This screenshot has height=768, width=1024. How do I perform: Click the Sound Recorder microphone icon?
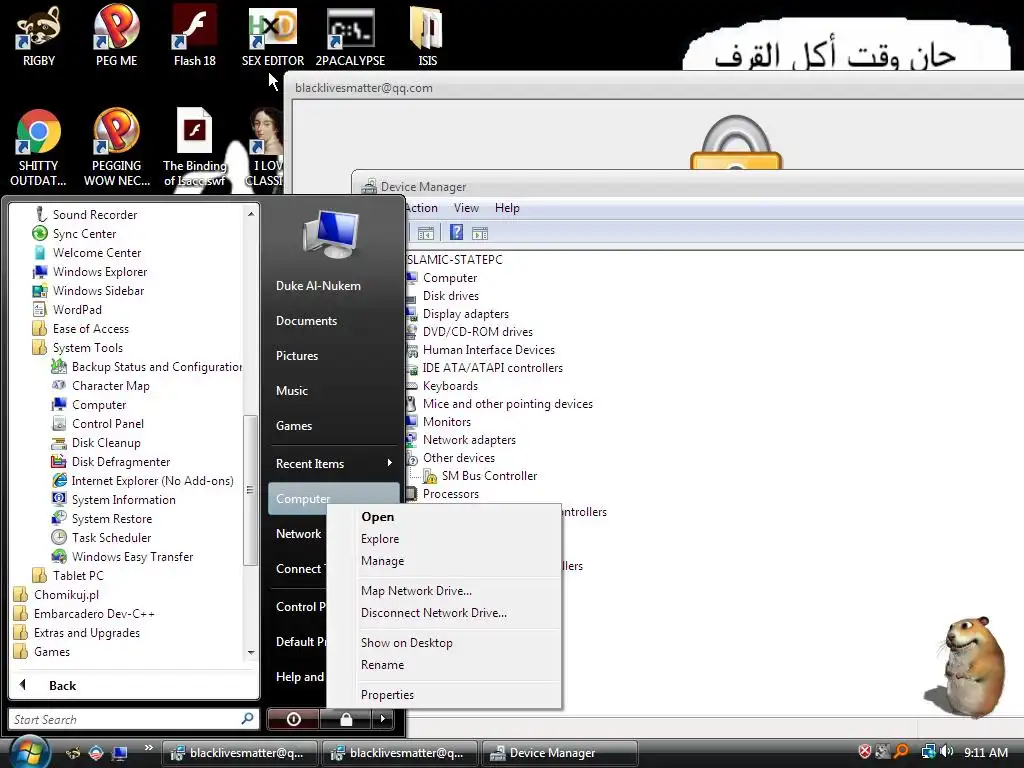coord(40,214)
